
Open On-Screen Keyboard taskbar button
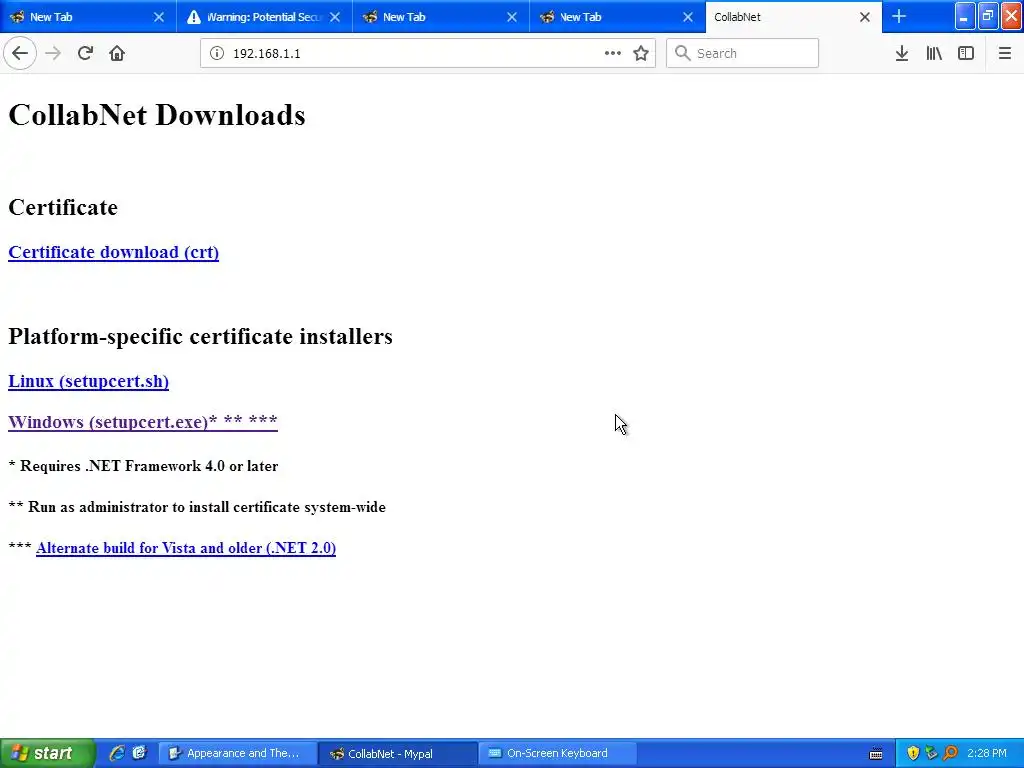click(558, 753)
